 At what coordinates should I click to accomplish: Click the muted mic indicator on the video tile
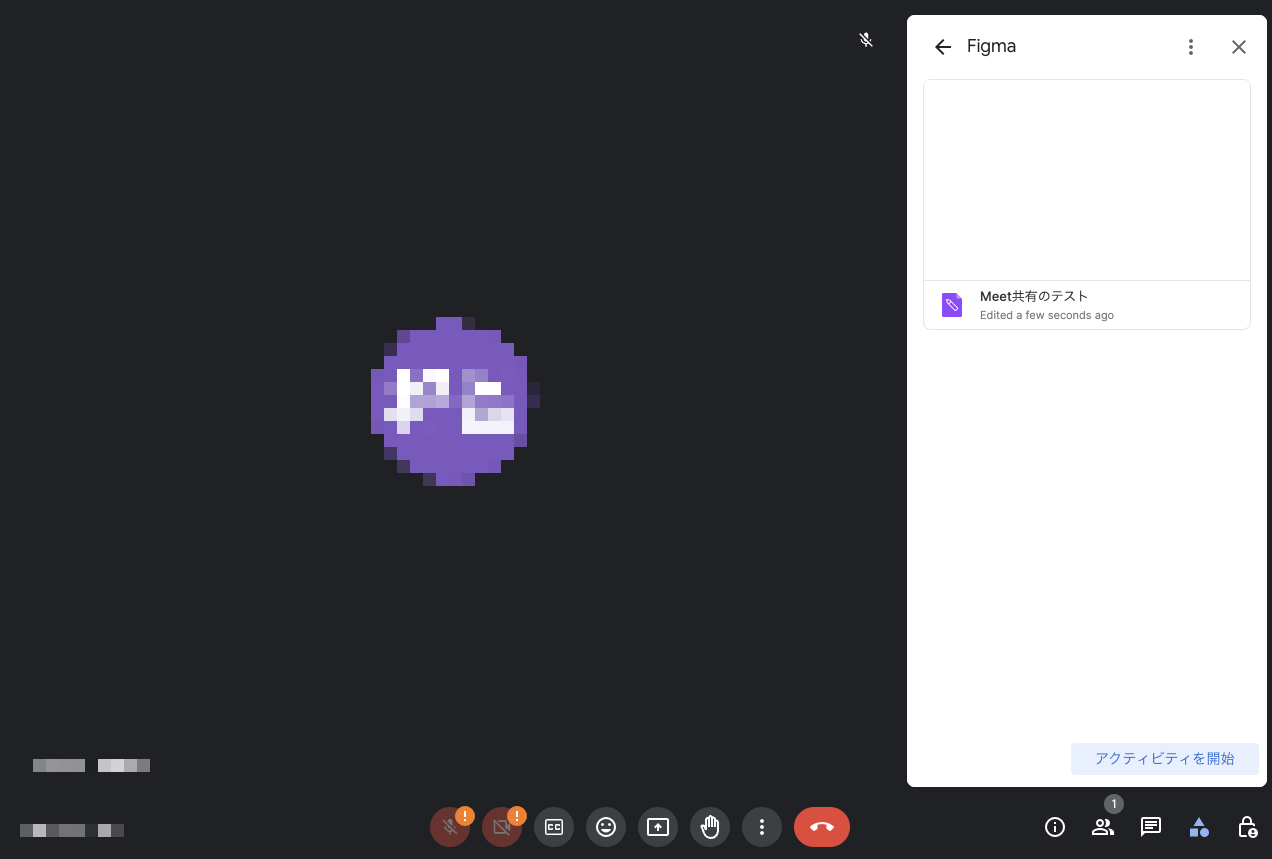point(866,40)
